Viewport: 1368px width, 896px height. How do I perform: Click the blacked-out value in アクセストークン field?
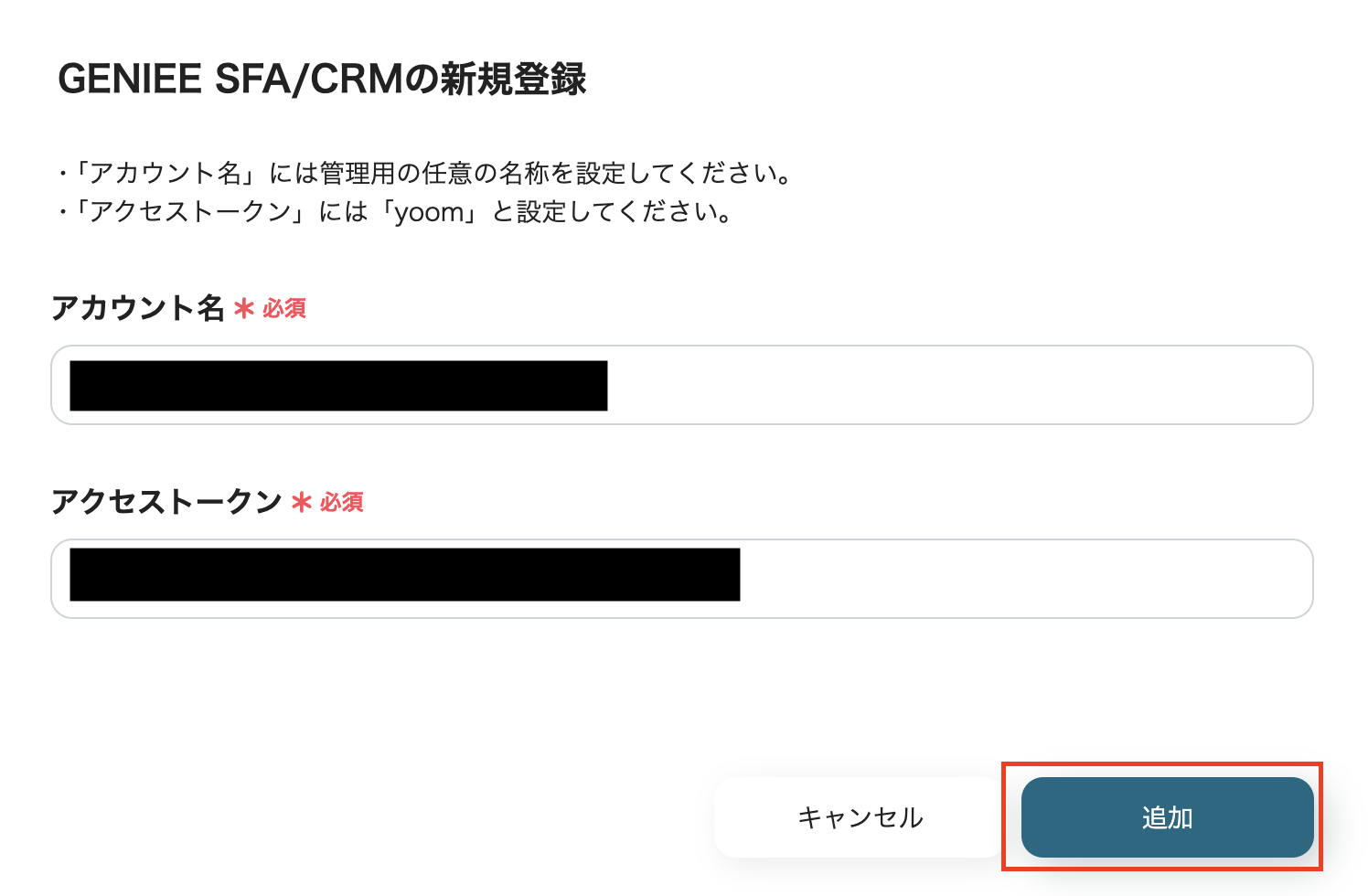tap(404, 575)
